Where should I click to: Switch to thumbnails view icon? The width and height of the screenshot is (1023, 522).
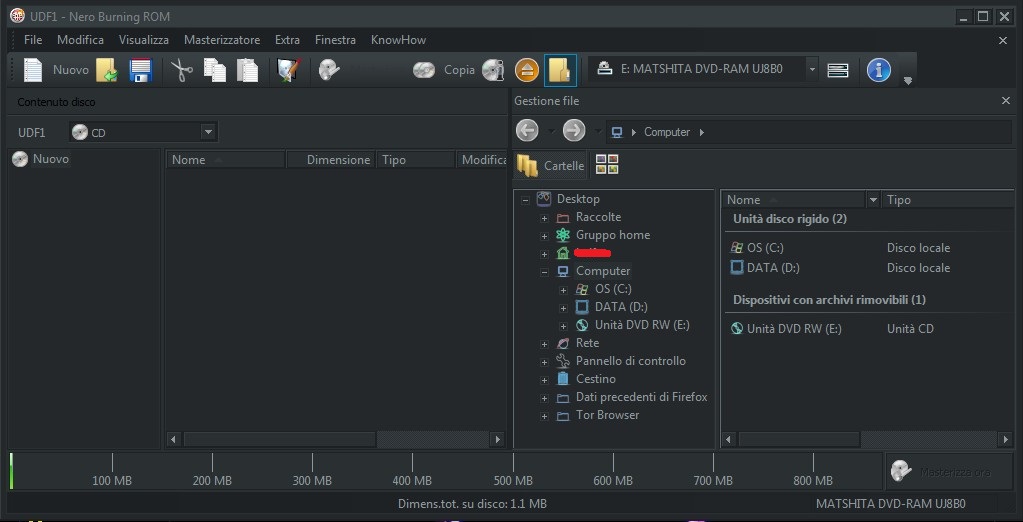[x=607, y=164]
